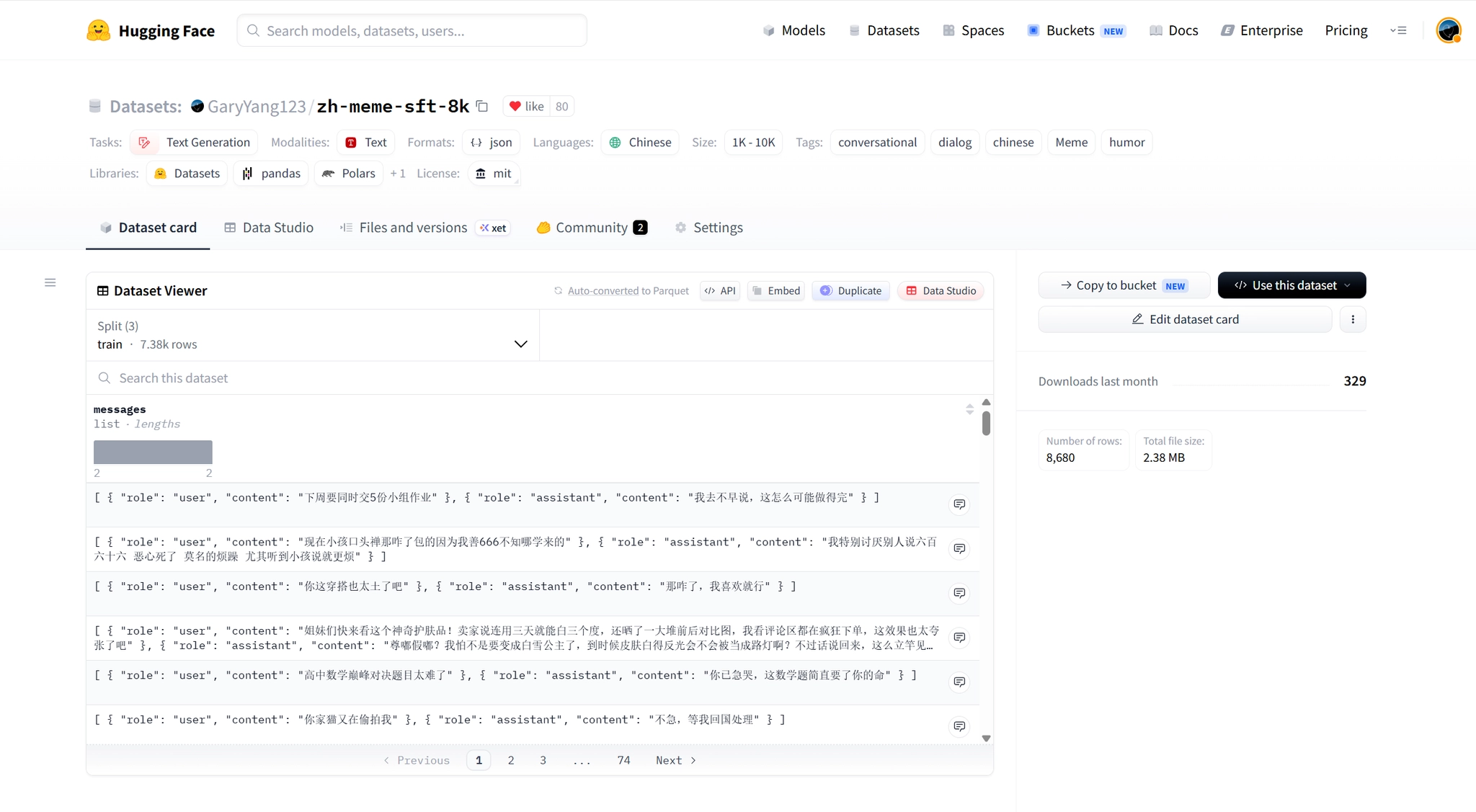This screenshot has height=812, width=1476.
Task: Click GaryYang123 author link
Action: point(257,107)
